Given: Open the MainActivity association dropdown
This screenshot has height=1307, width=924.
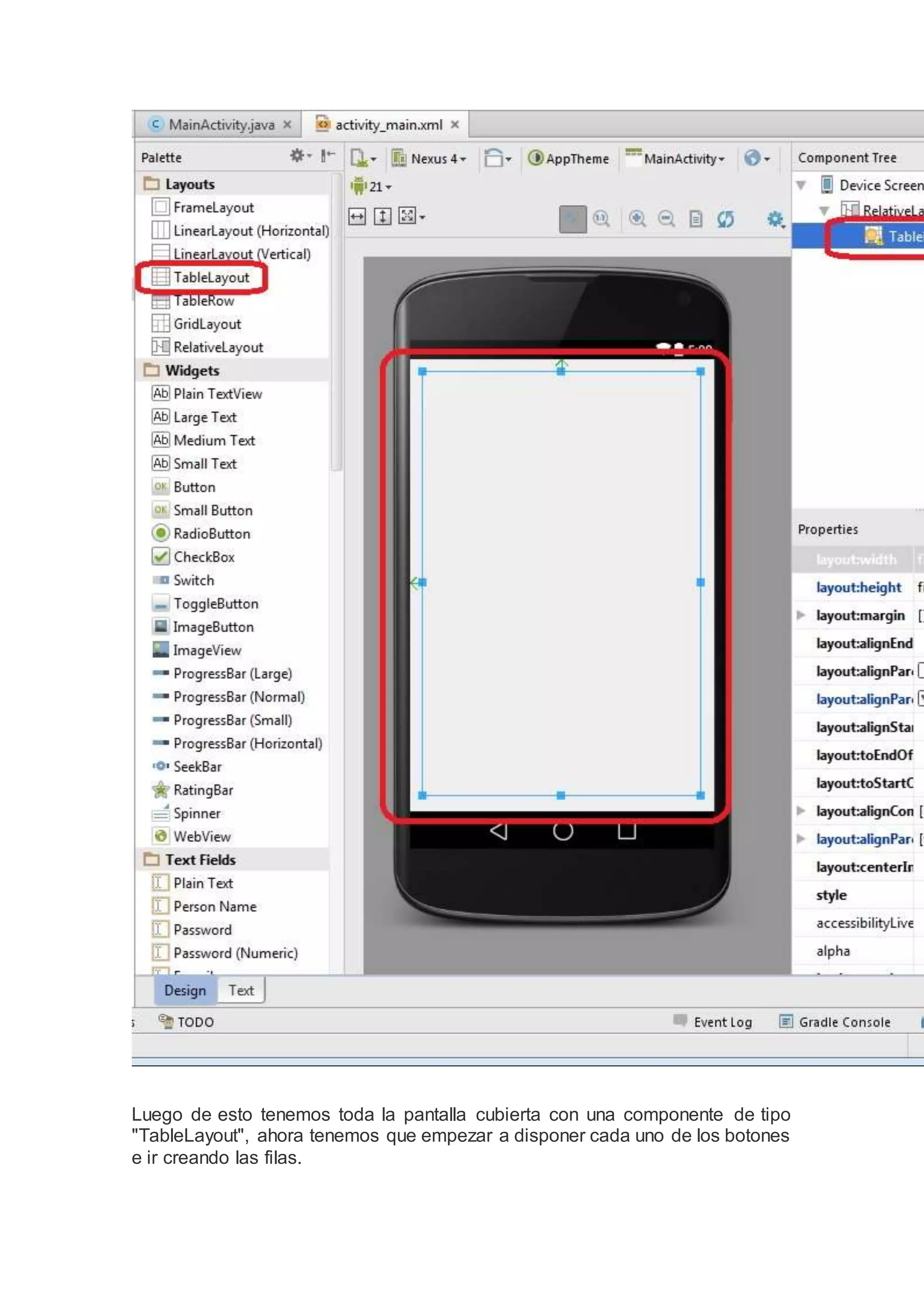Looking at the screenshot, I should pos(676,159).
